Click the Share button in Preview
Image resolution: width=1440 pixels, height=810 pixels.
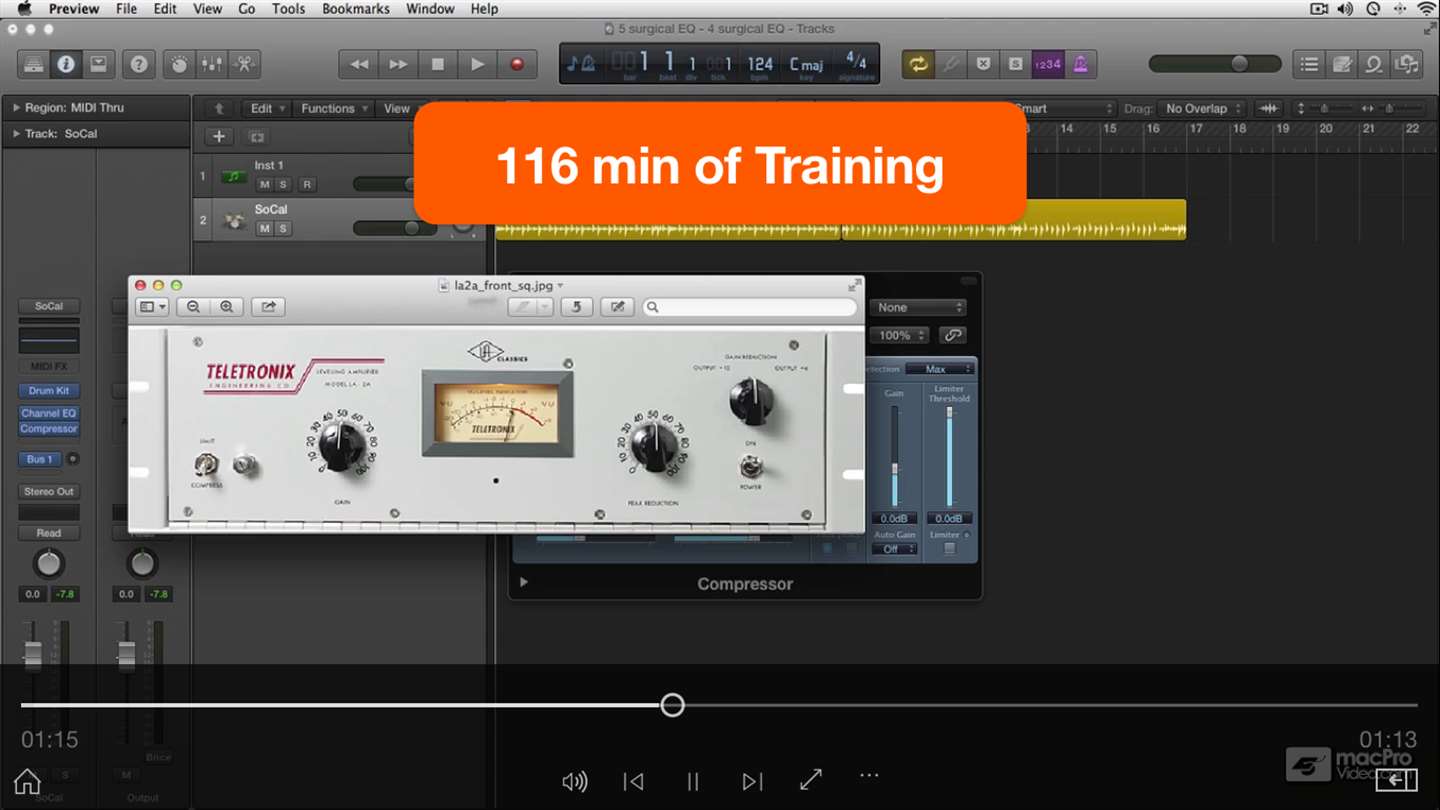[268, 307]
